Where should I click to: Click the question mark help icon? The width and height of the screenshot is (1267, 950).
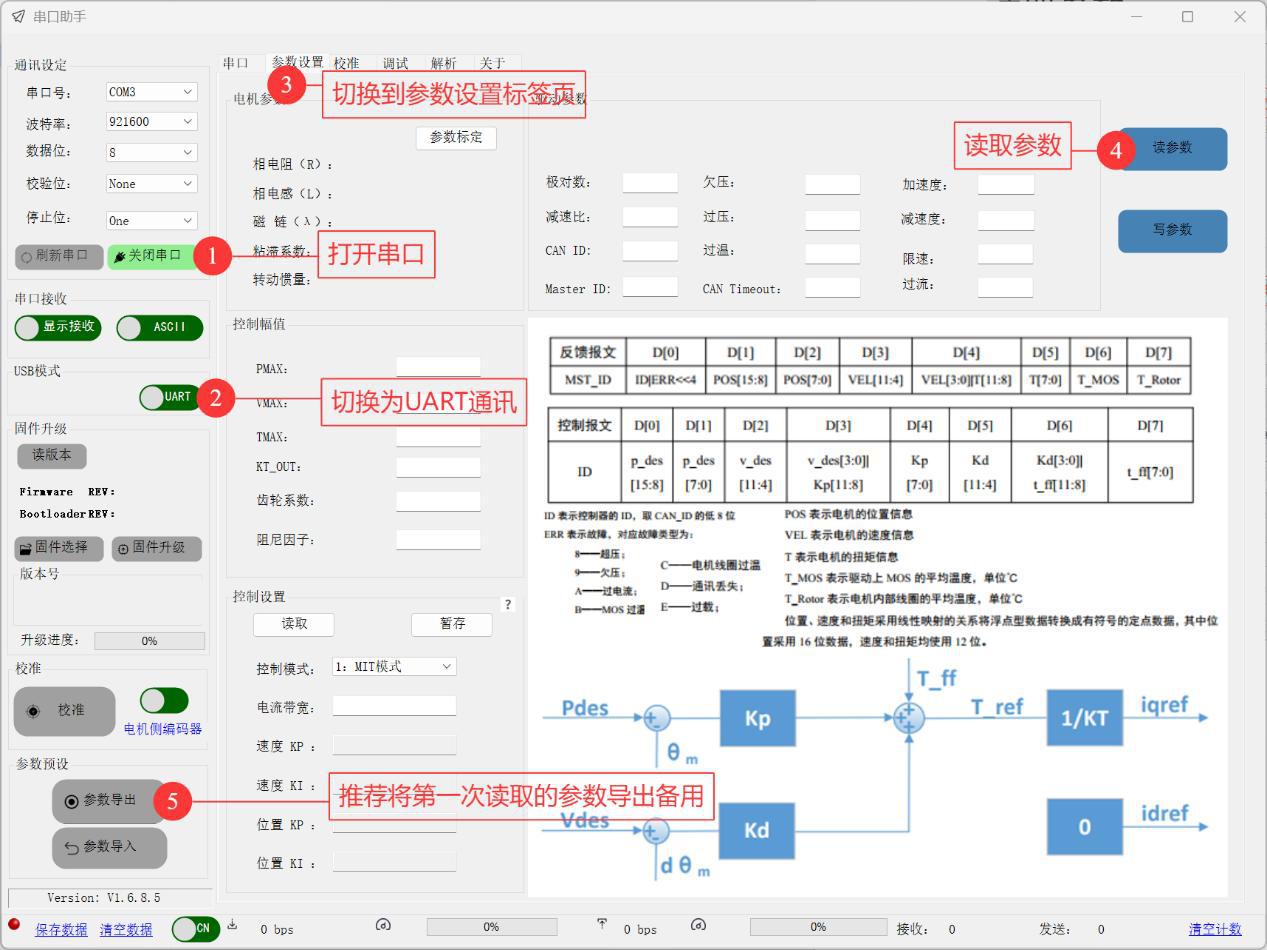508,605
